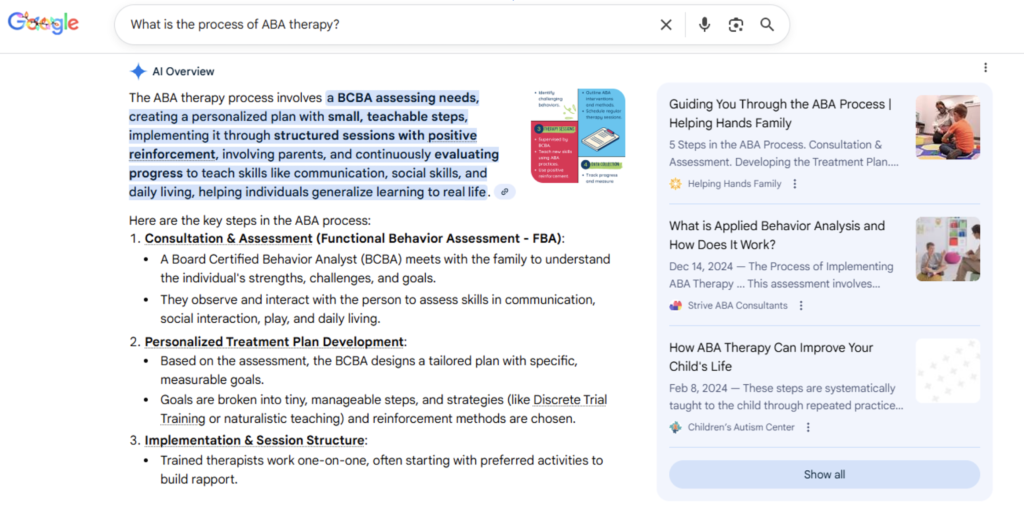This screenshot has width=1024, height=513.
Task: Click the Google logo
Action: tap(43, 23)
